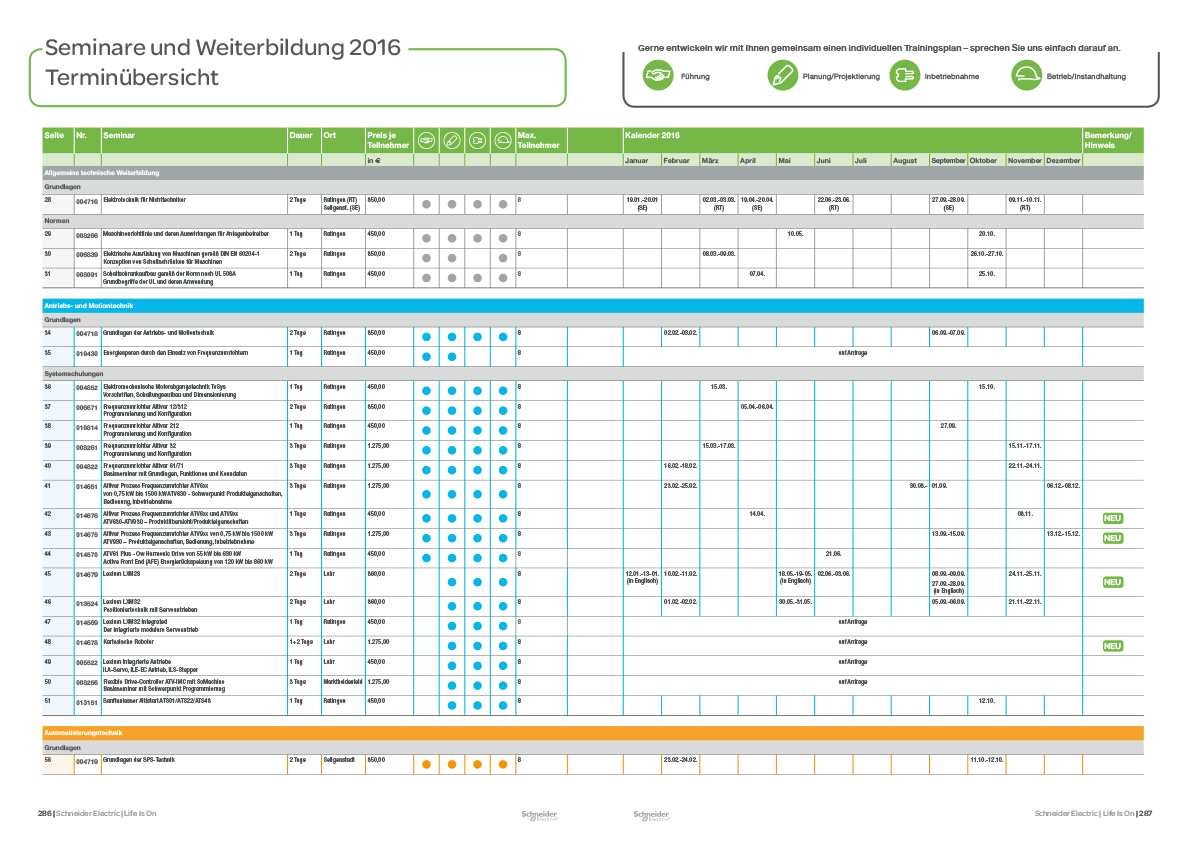Viewport: 1191px width, 842px height.
Task: Click the date 07.04. in row 008091
Action: pos(757,273)
